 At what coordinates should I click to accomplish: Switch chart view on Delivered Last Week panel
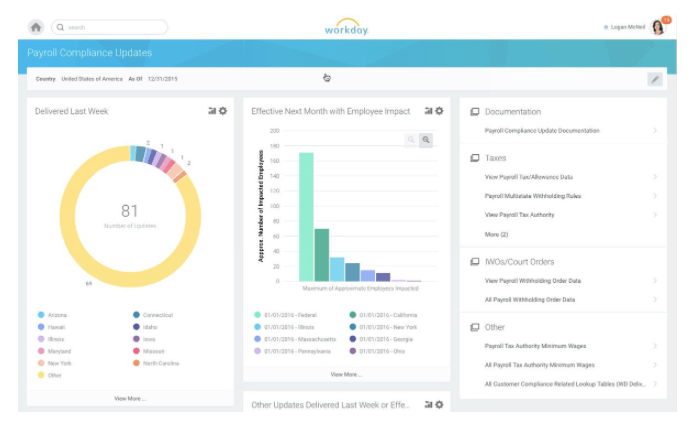(212, 111)
